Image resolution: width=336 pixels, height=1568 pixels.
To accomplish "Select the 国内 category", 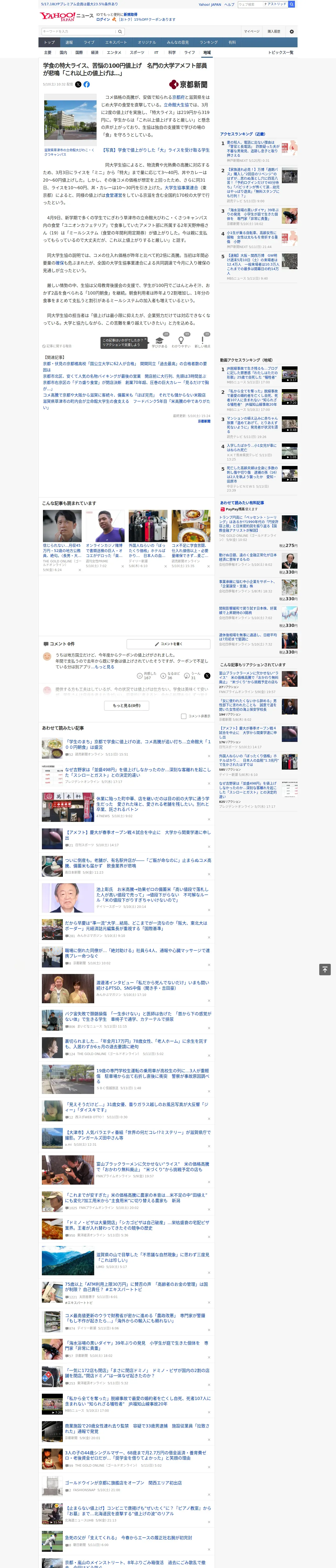I will pos(63,52).
